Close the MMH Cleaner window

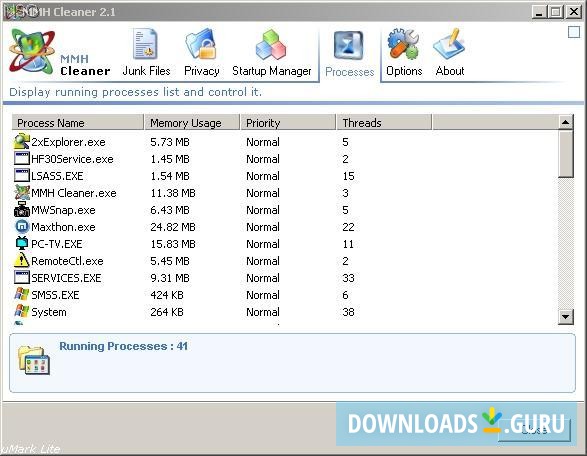(x=574, y=12)
